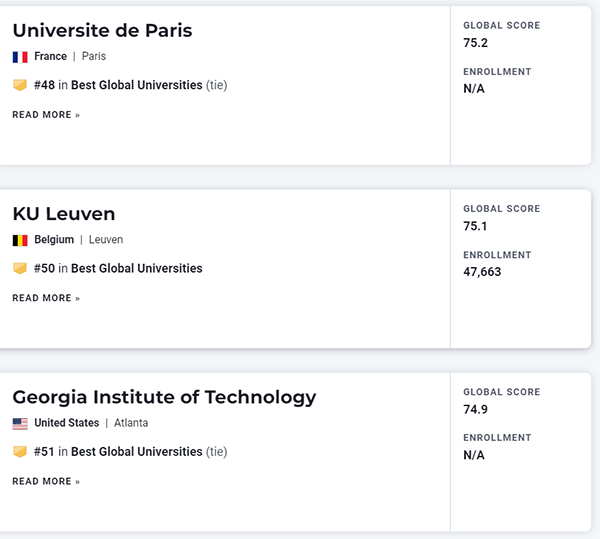Click Read More under Georgia Institute of Technology
Viewport: 600px width, 539px height.
coord(46,481)
